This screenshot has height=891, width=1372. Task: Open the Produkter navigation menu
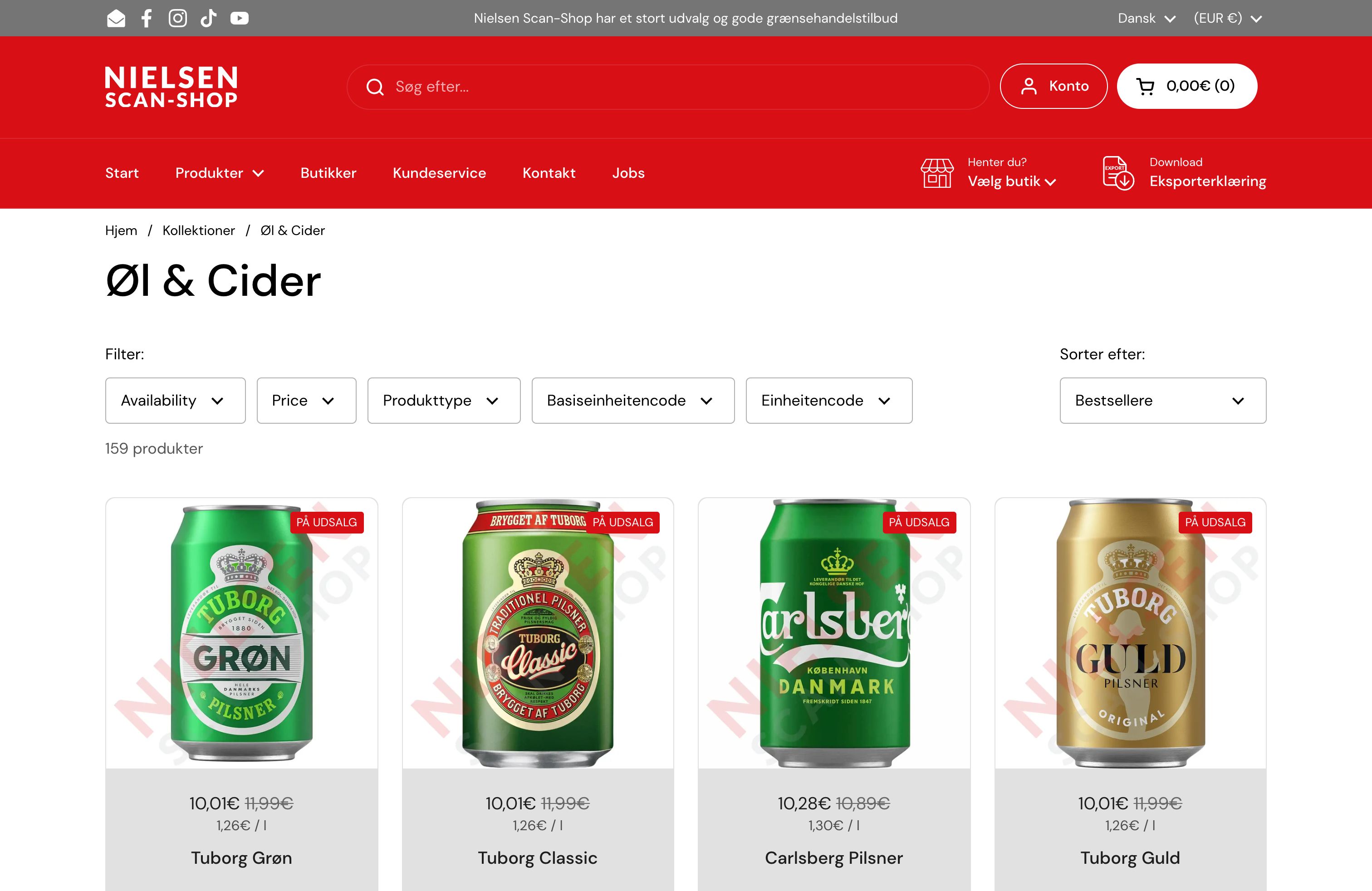[x=219, y=173]
